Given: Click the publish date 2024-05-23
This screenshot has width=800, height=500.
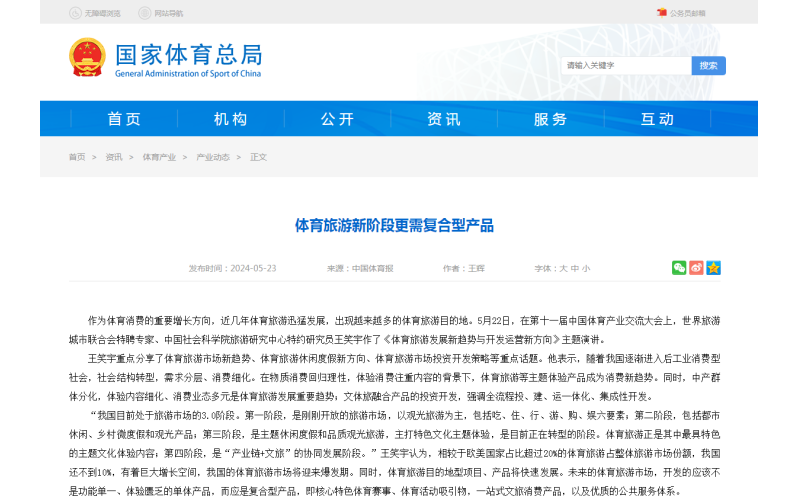Looking at the screenshot, I should [253, 268].
